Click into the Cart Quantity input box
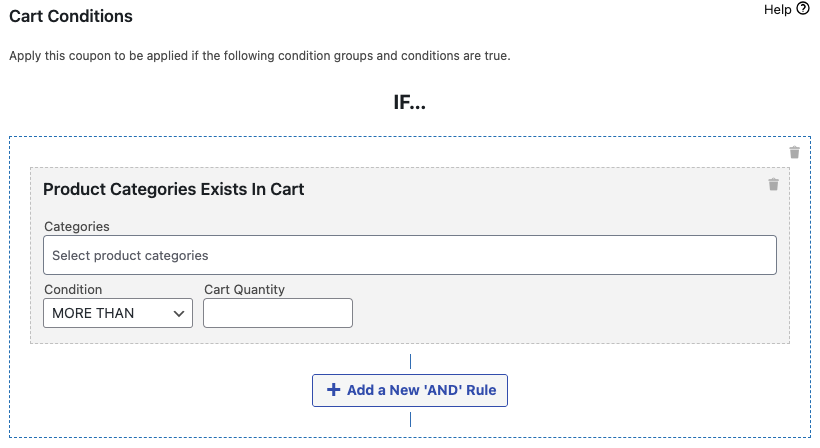Image resolution: width=820 pixels, height=448 pixels. click(278, 313)
